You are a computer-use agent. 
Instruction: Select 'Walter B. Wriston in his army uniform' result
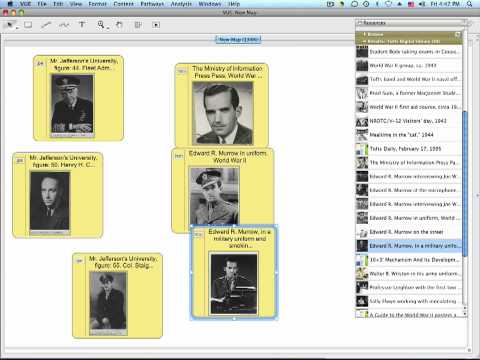409,274
